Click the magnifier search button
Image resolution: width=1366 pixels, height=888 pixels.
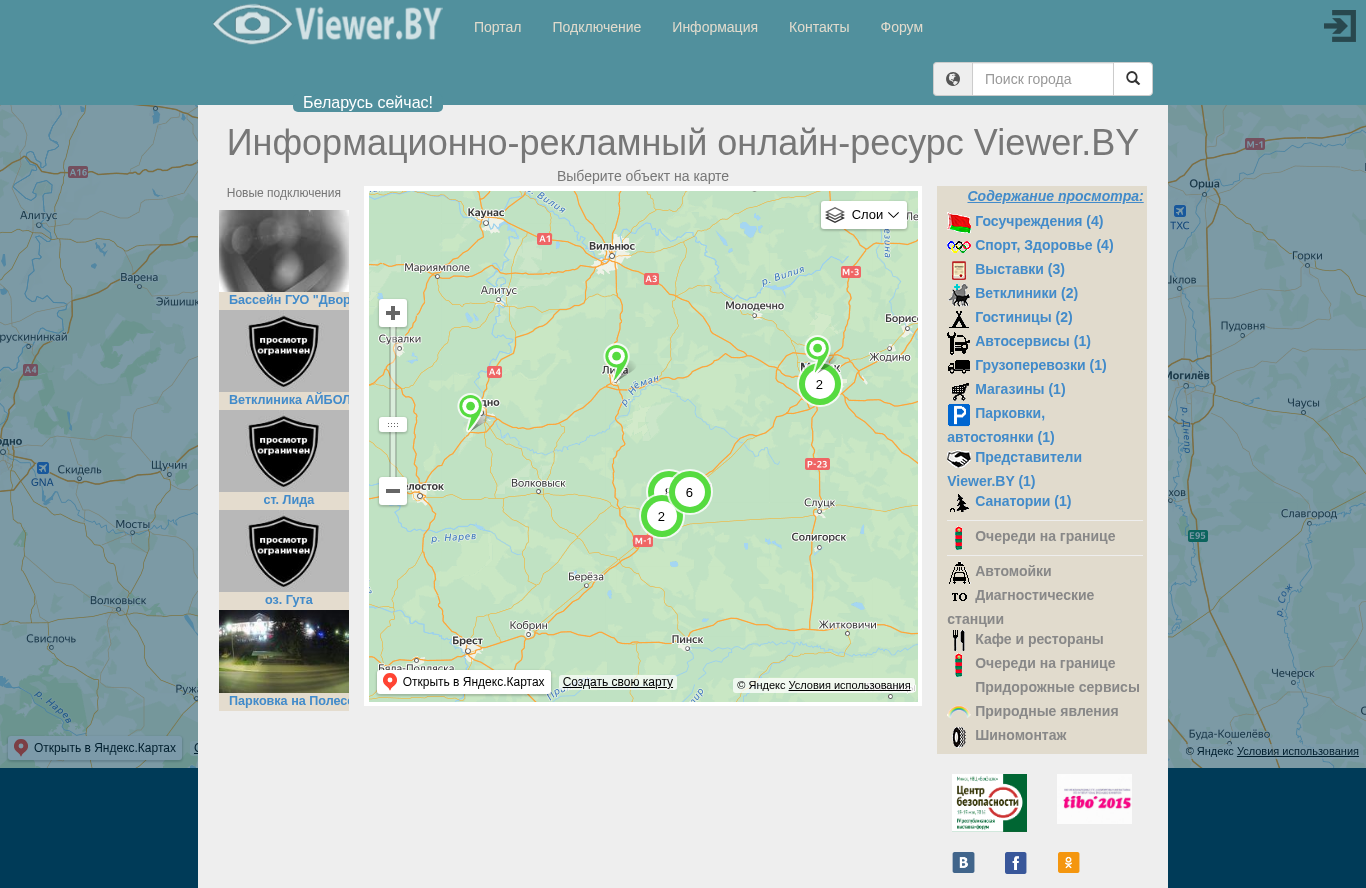[1133, 79]
